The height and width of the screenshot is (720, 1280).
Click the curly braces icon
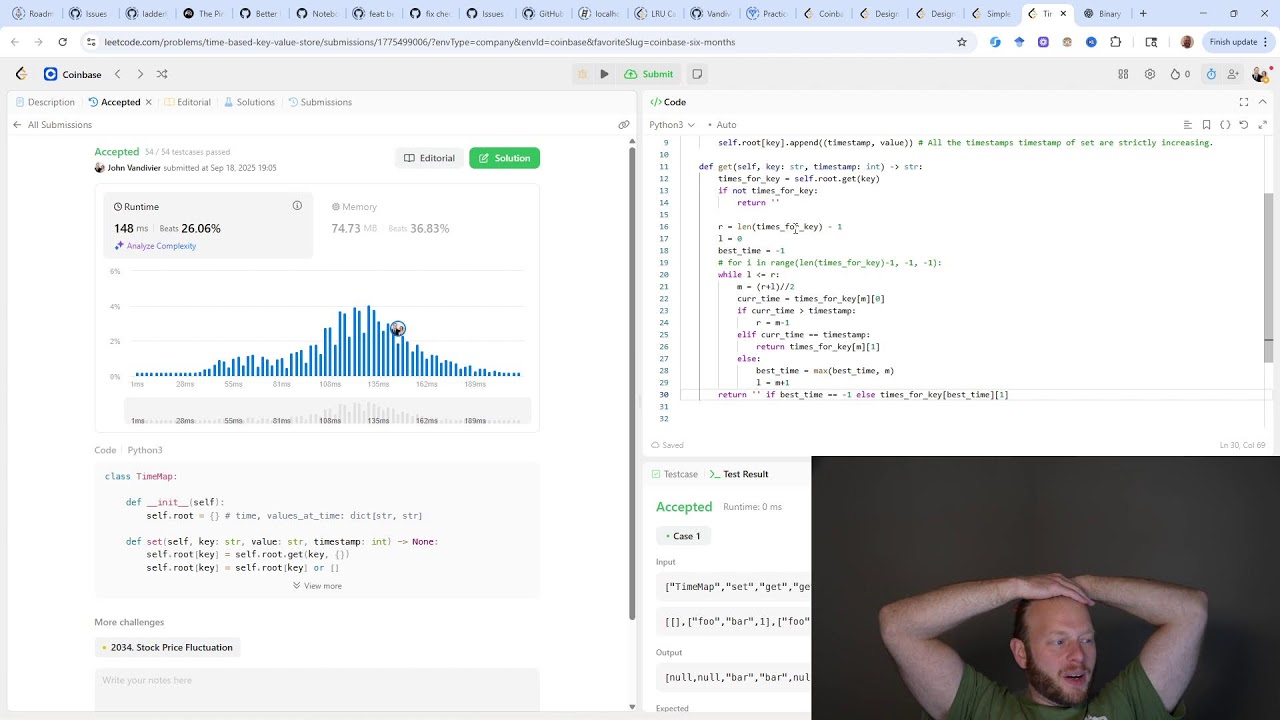1225,125
